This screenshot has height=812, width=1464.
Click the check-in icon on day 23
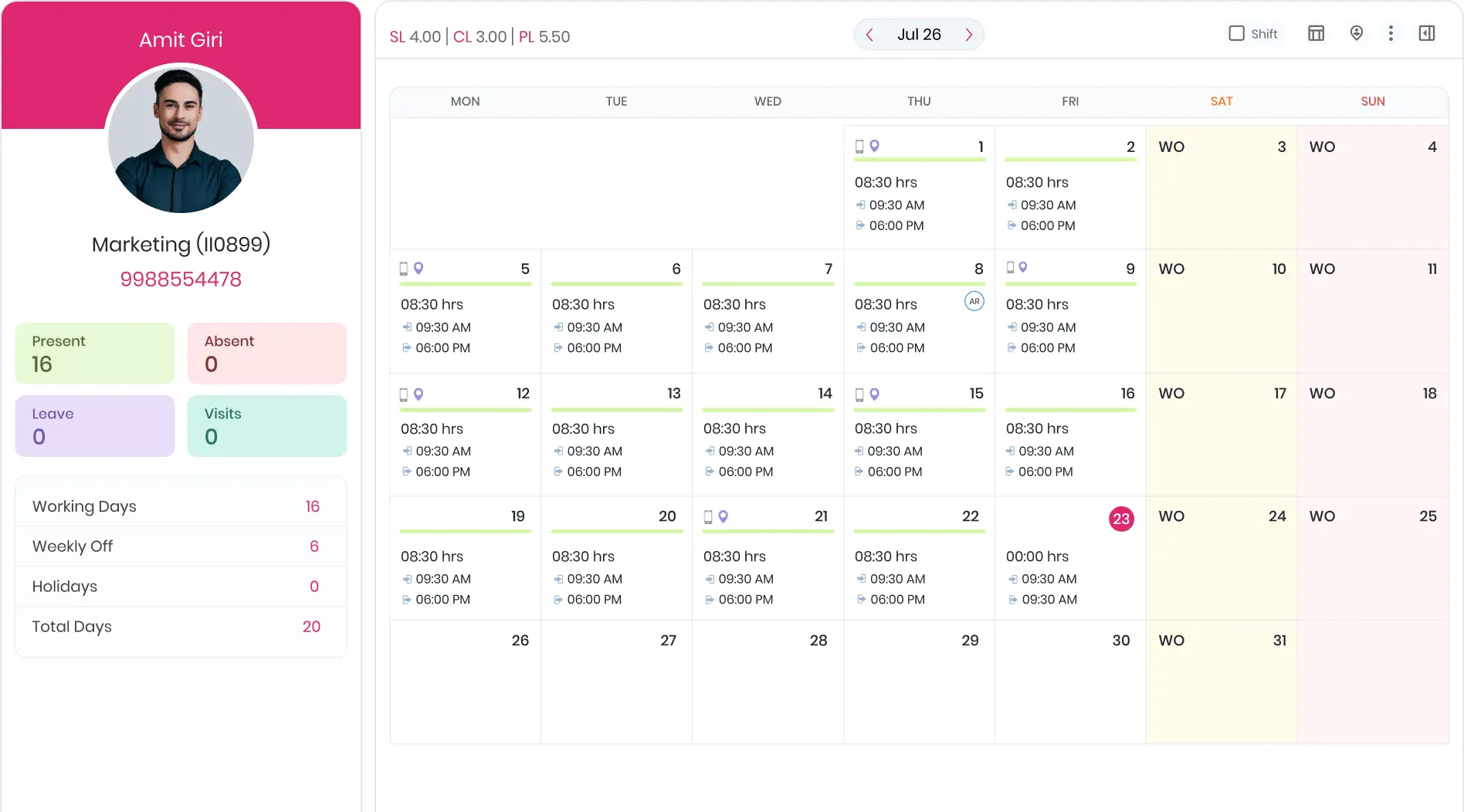click(1012, 579)
